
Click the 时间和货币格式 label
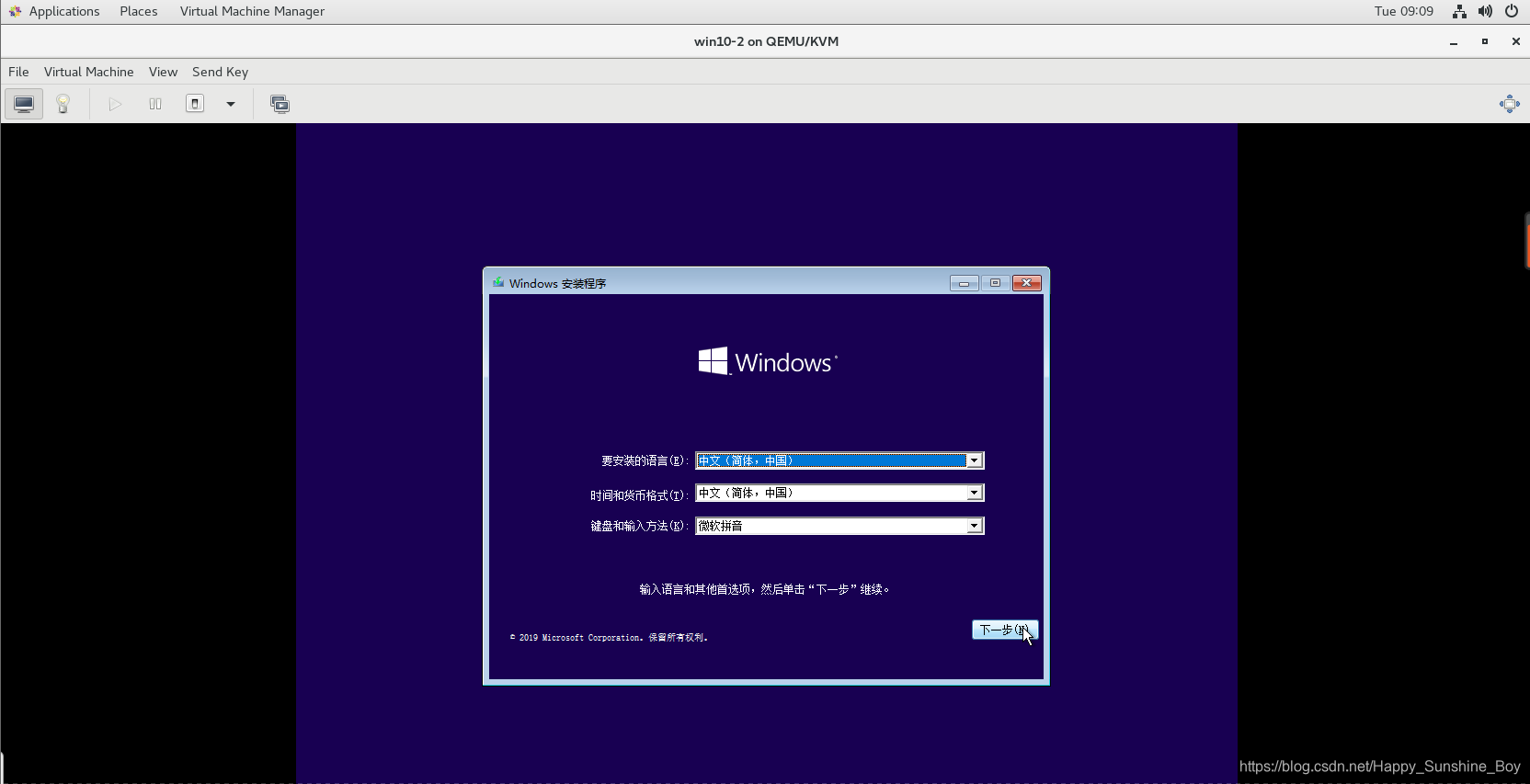(x=638, y=494)
